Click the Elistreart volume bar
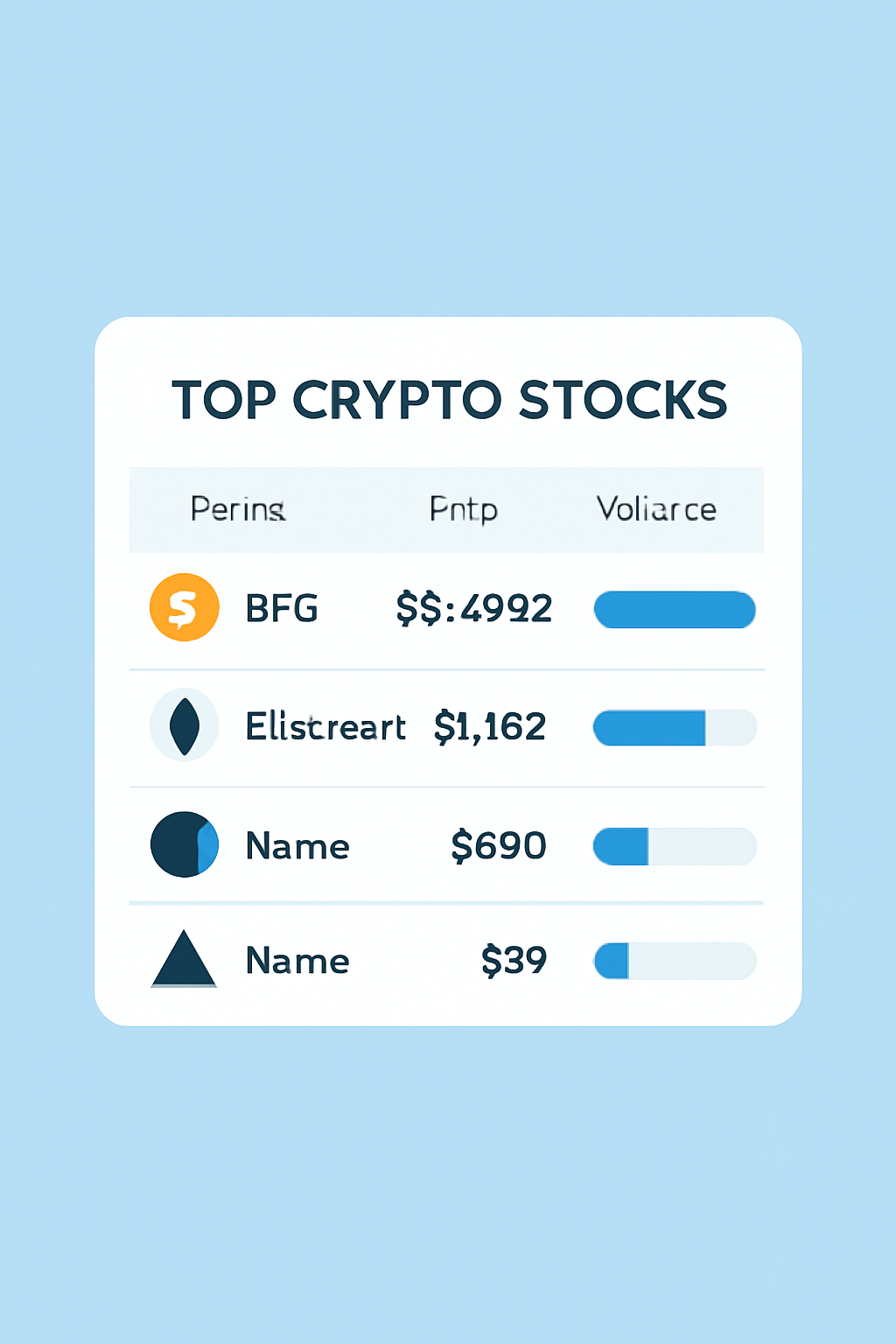The height and width of the screenshot is (1344, 896). (675, 728)
